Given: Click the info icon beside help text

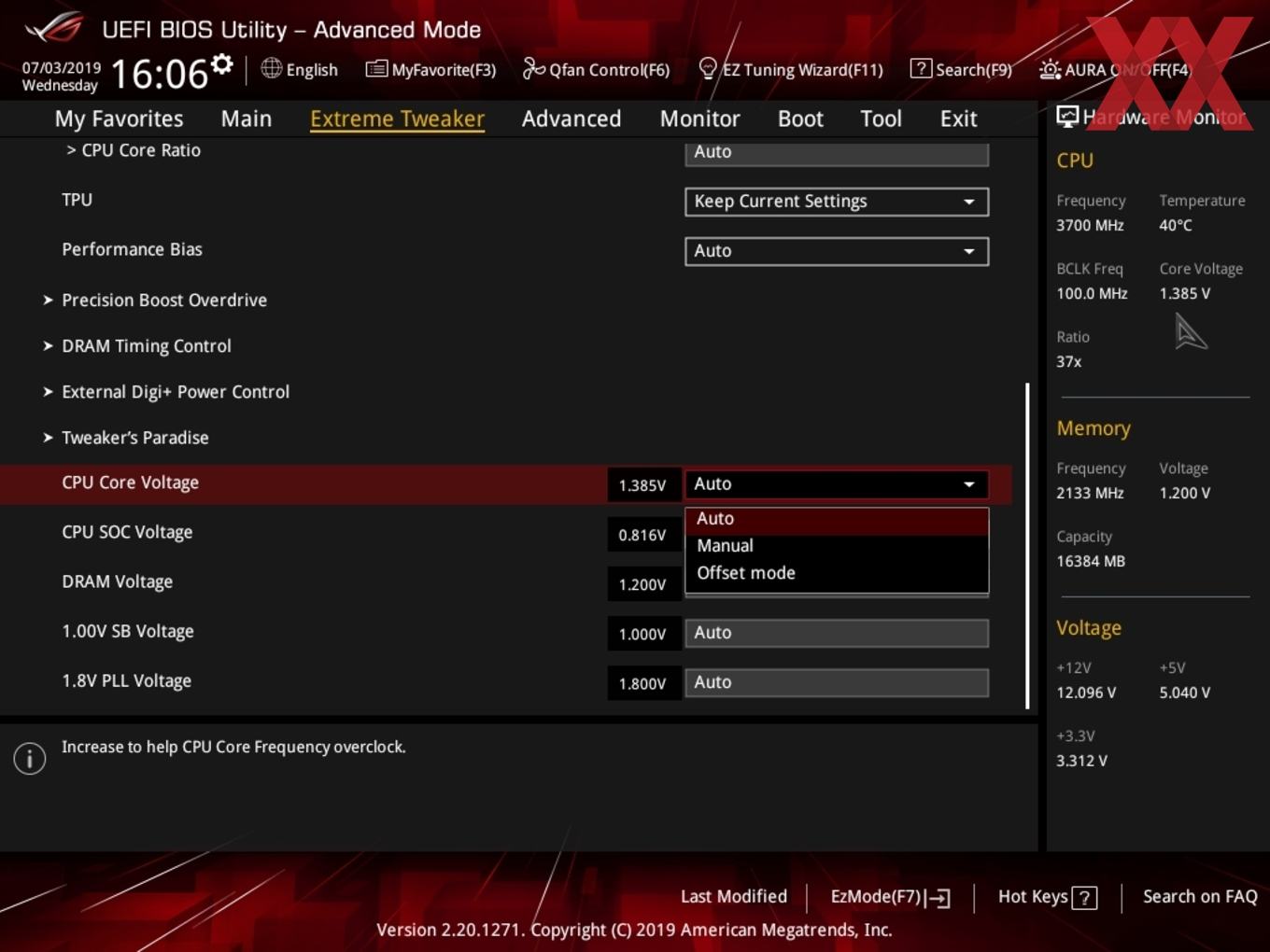Looking at the screenshot, I should (30, 759).
